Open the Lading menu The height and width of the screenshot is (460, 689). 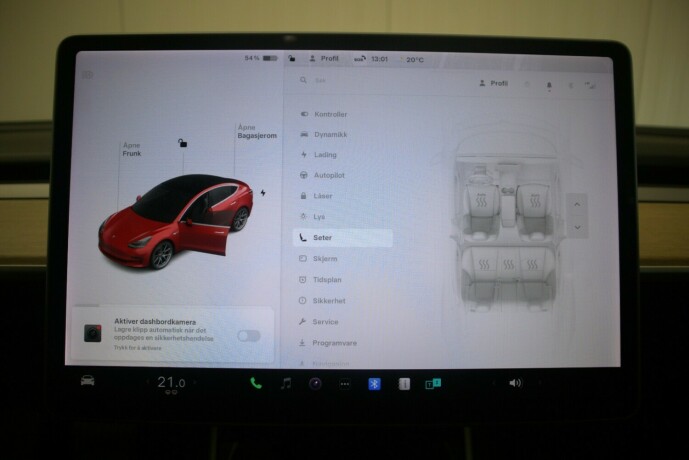[319, 155]
